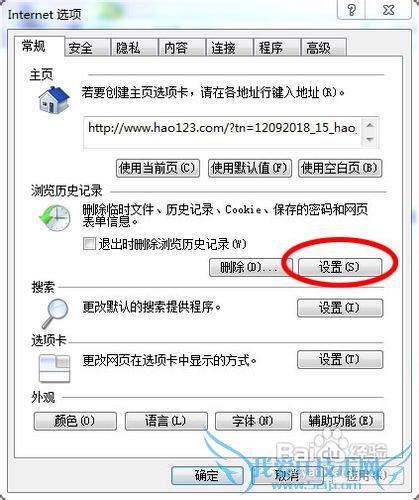Click the tabs section window icon
The width and height of the screenshot is (419, 500).
pos(54,368)
